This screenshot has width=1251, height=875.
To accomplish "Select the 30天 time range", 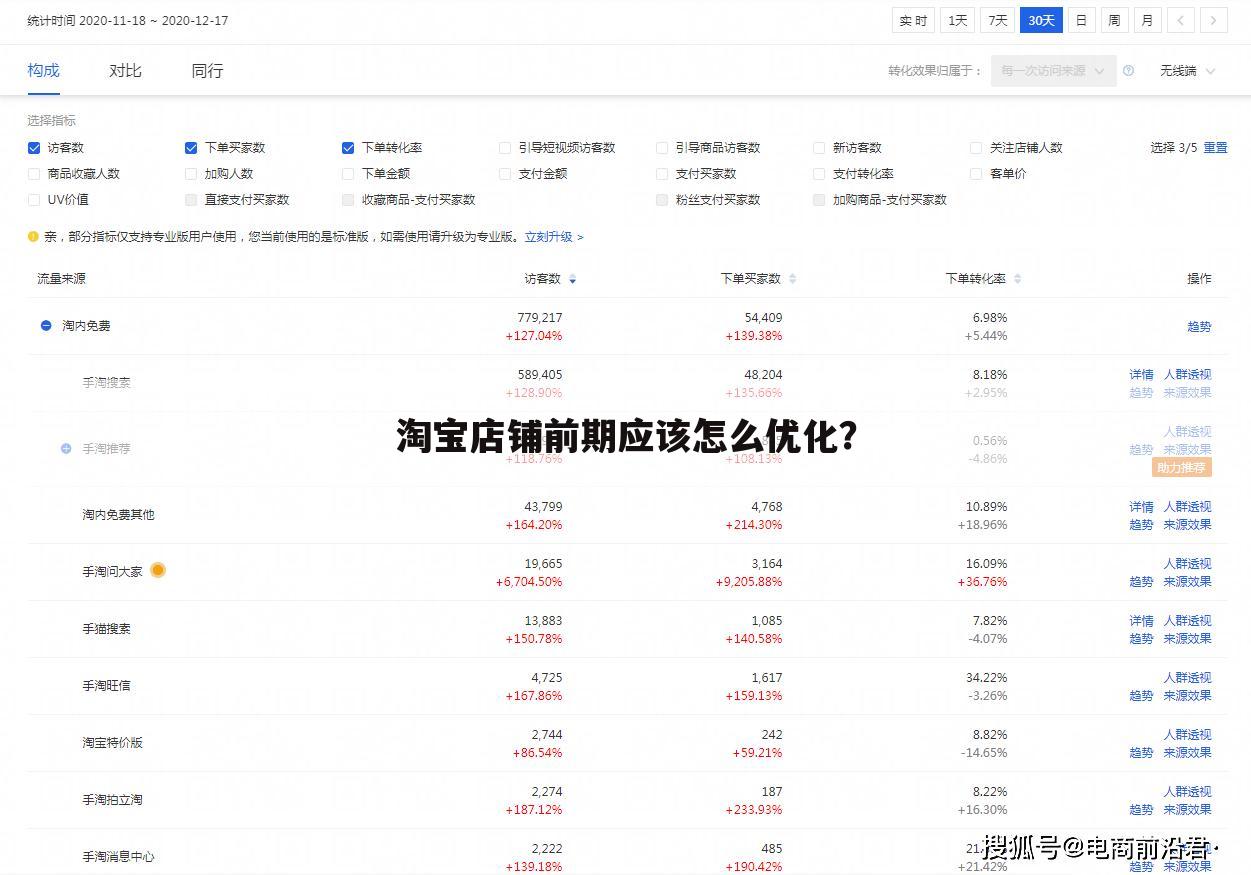I will click(1041, 20).
